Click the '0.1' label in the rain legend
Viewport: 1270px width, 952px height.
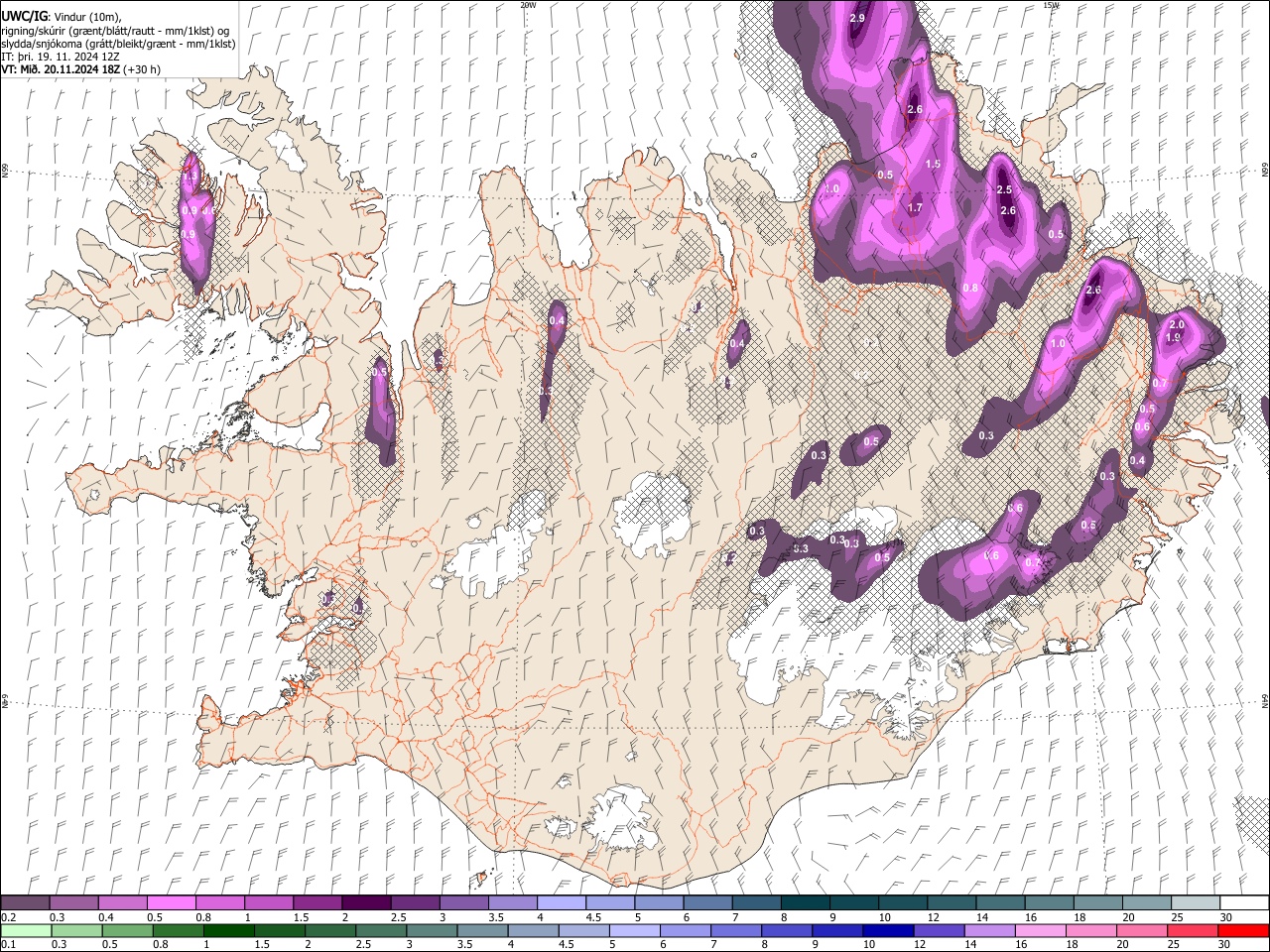[x=8, y=944]
